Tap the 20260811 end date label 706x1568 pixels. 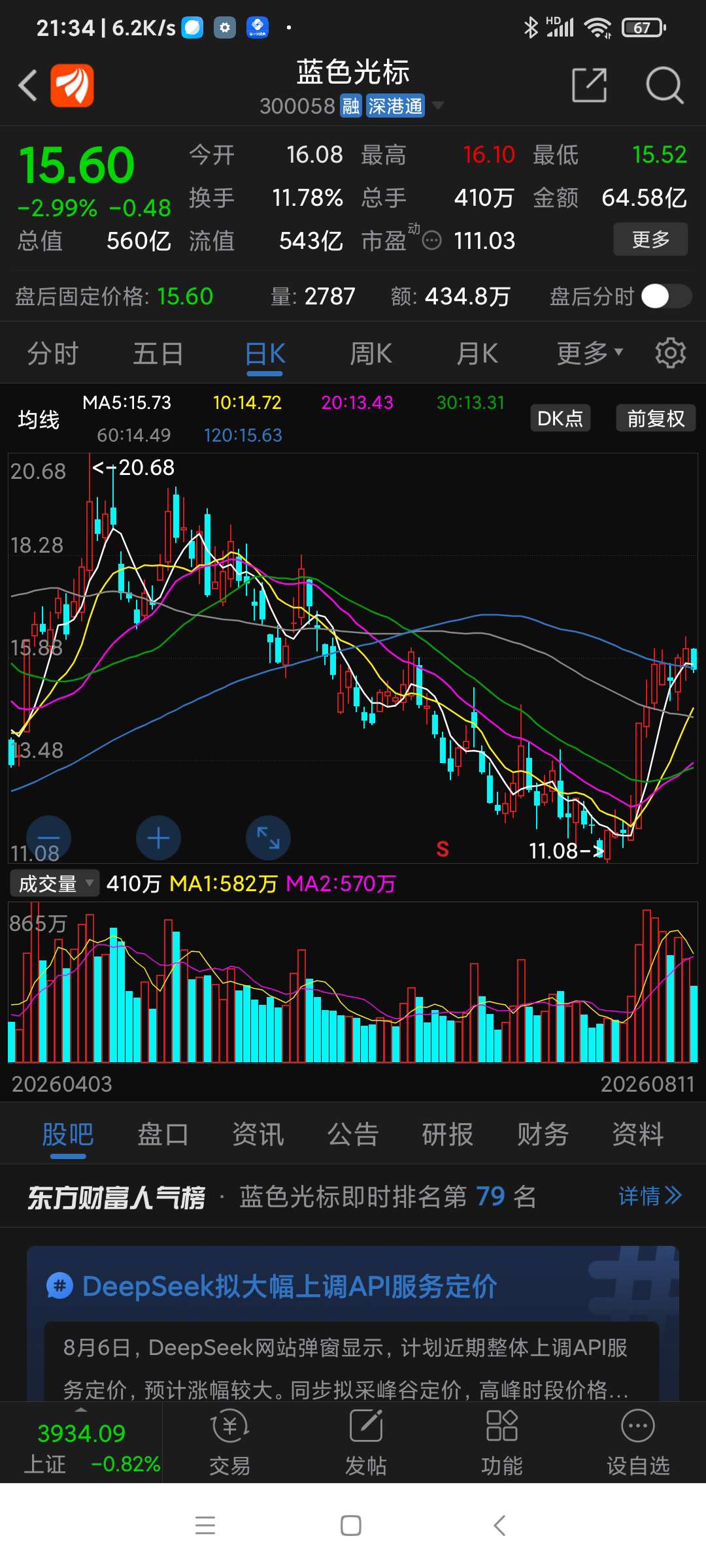click(x=647, y=1085)
